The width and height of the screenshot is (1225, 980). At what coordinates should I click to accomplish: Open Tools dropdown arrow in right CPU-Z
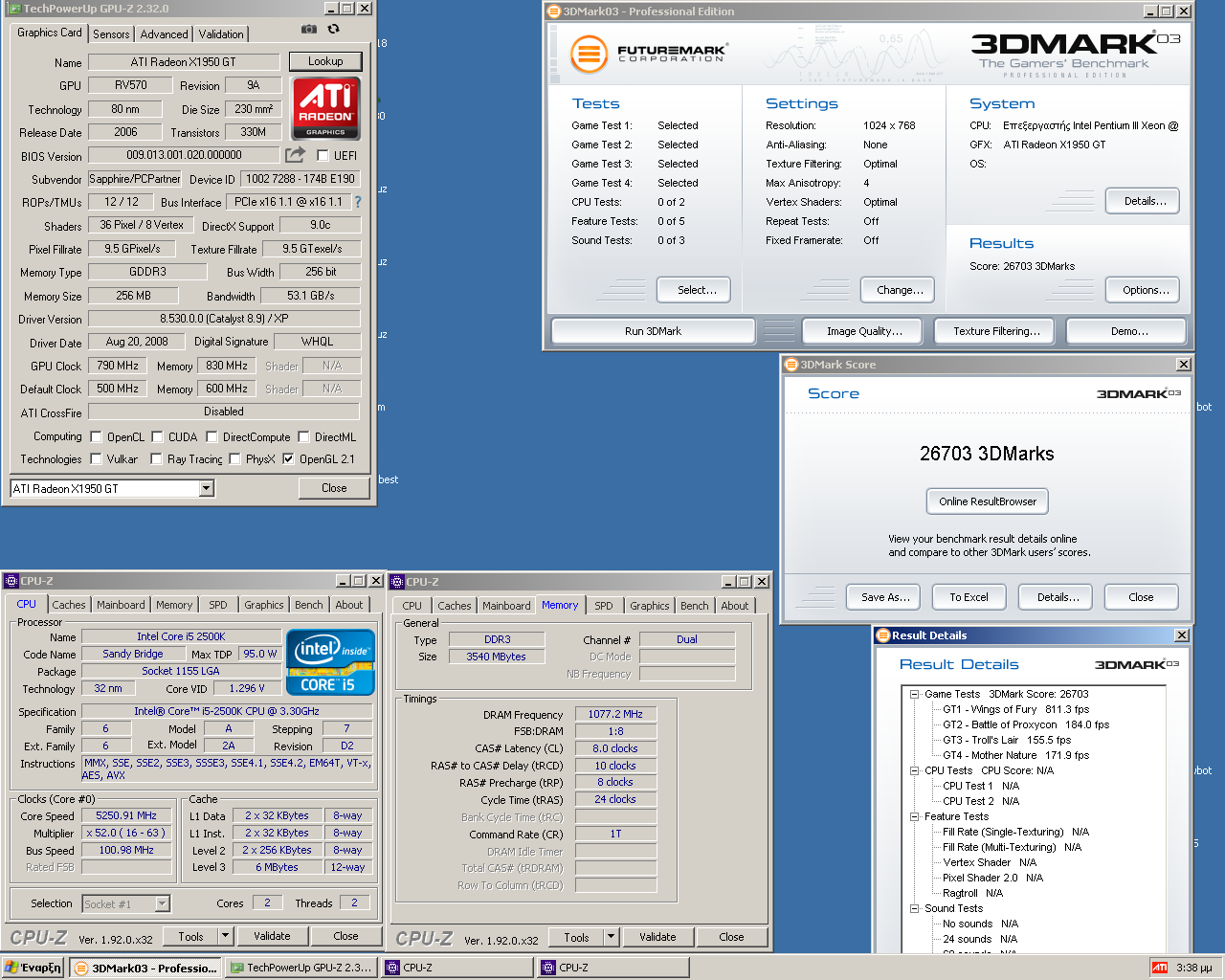[x=612, y=938]
